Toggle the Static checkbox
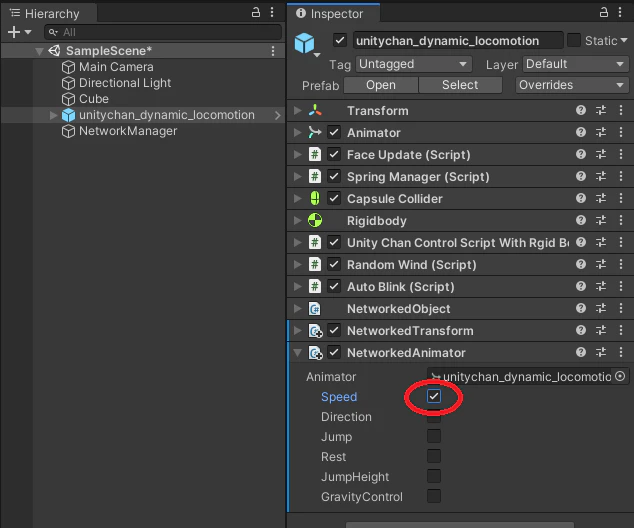 click(573, 40)
